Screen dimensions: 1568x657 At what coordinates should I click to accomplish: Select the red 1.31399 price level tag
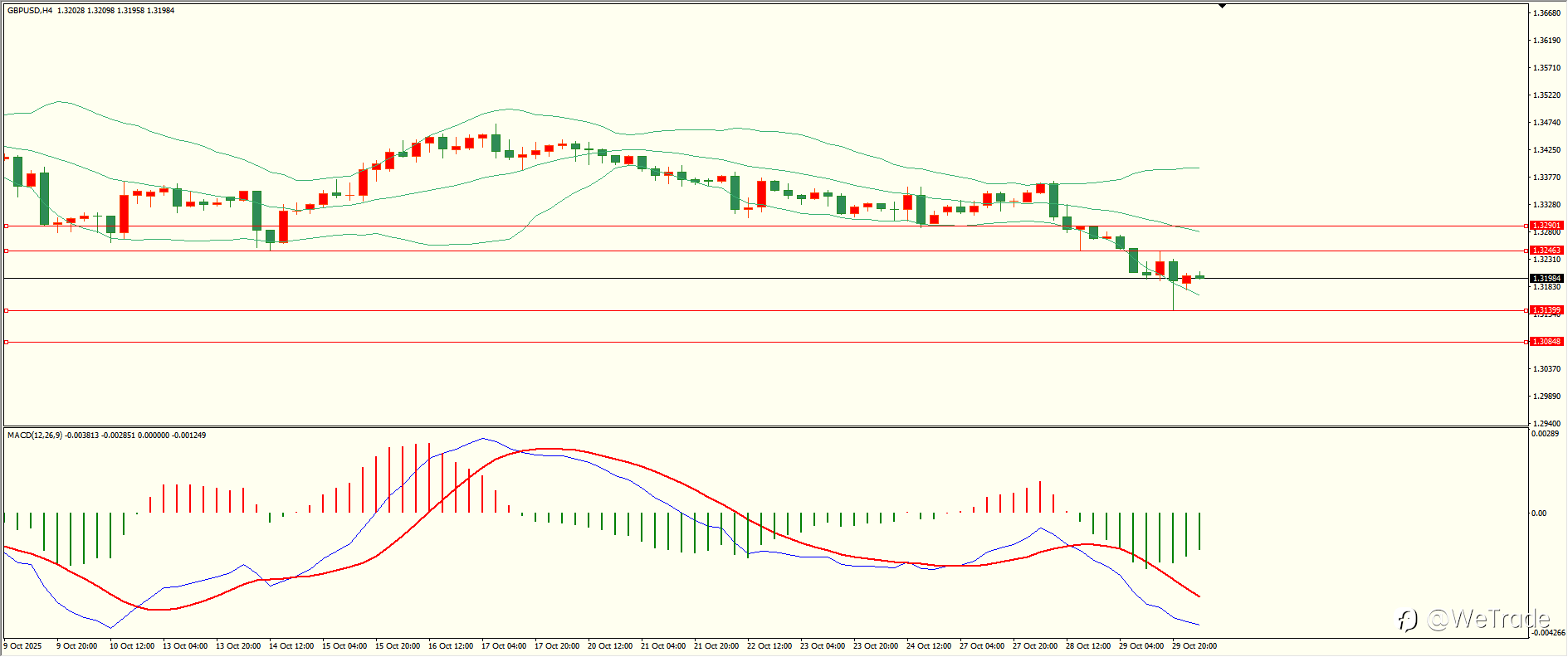tap(1546, 310)
